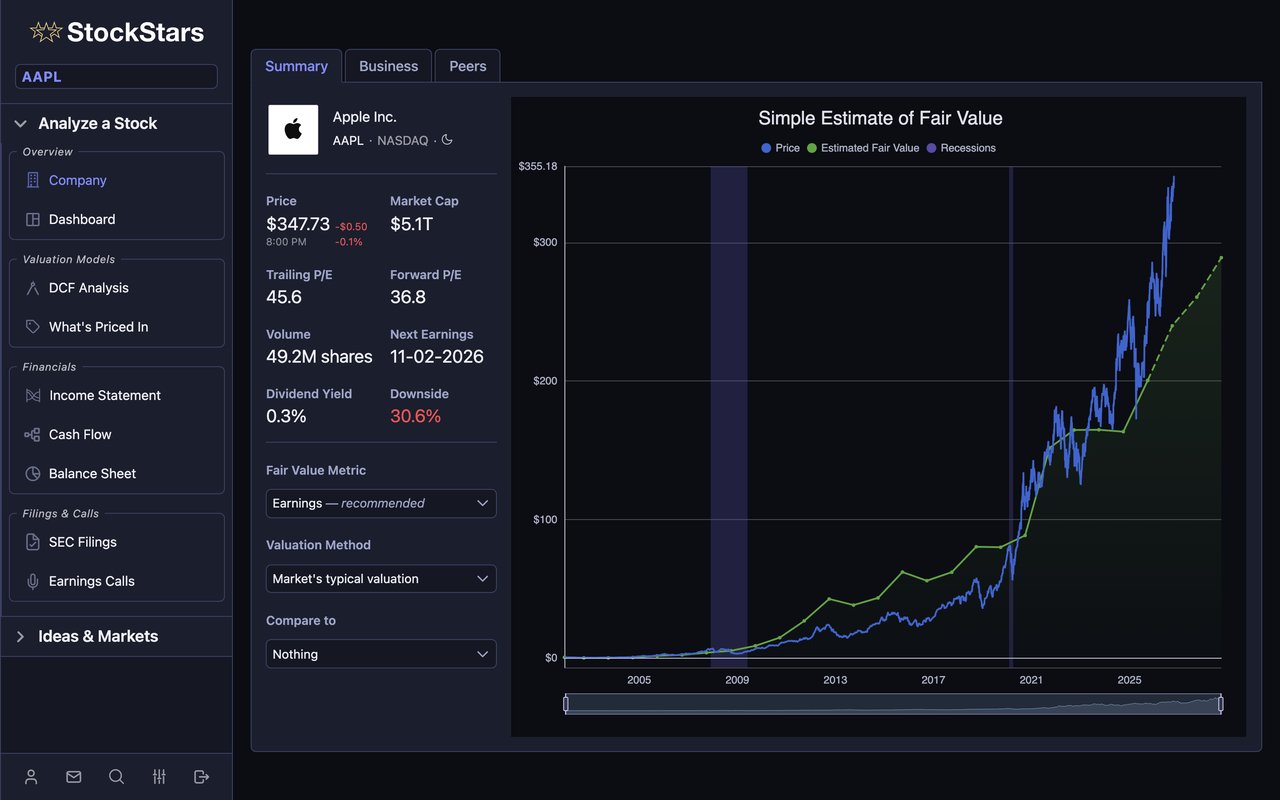Open the Company page link
This screenshot has width=1280, height=800.
point(77,180)
